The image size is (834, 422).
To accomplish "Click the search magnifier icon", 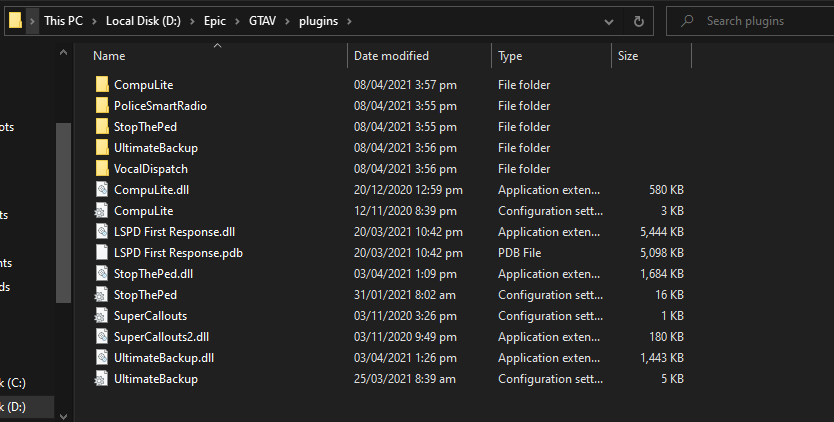I will tap(686, 21).
